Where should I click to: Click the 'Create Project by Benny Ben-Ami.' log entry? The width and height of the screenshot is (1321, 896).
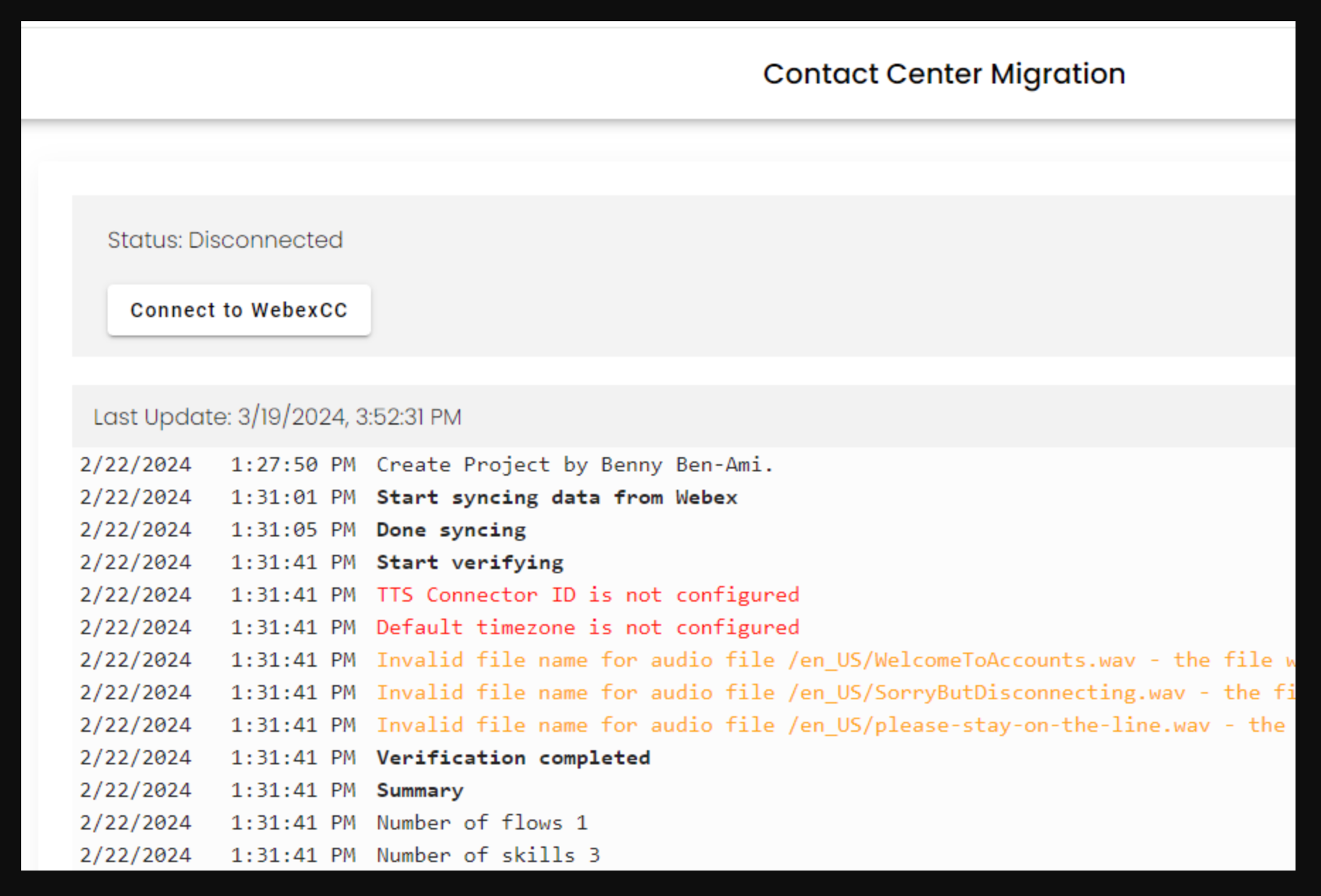pos(575,465)
